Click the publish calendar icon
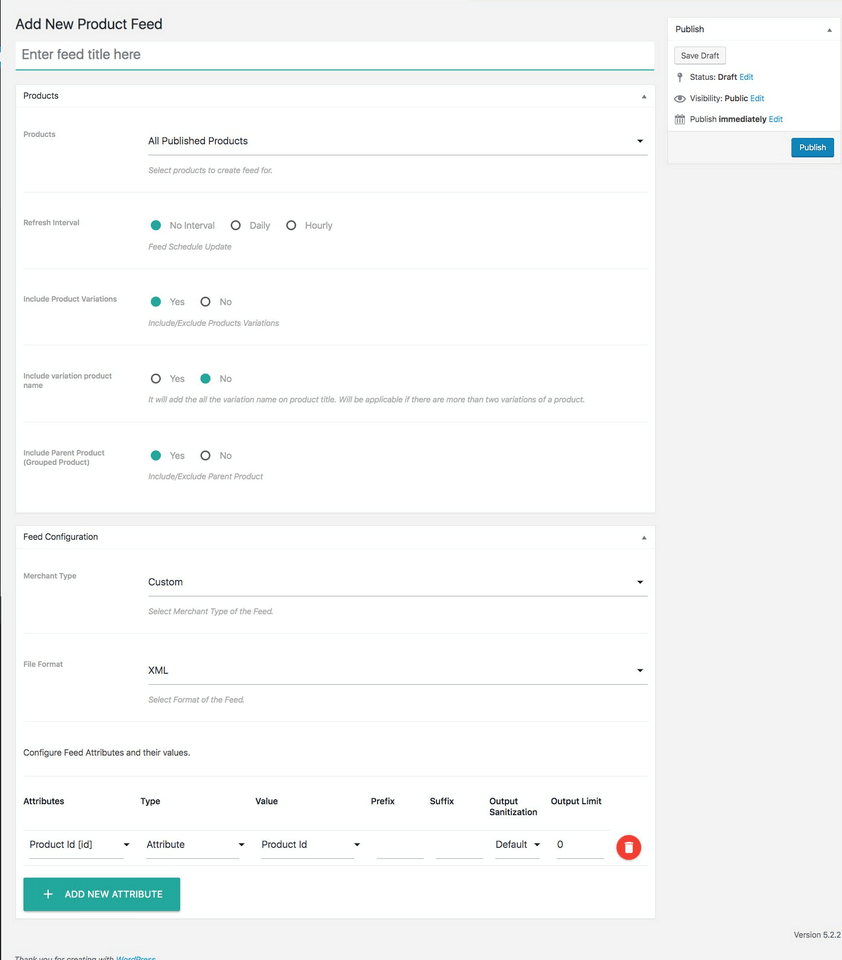This screenshot has height=960, width=842. point(679,119)
